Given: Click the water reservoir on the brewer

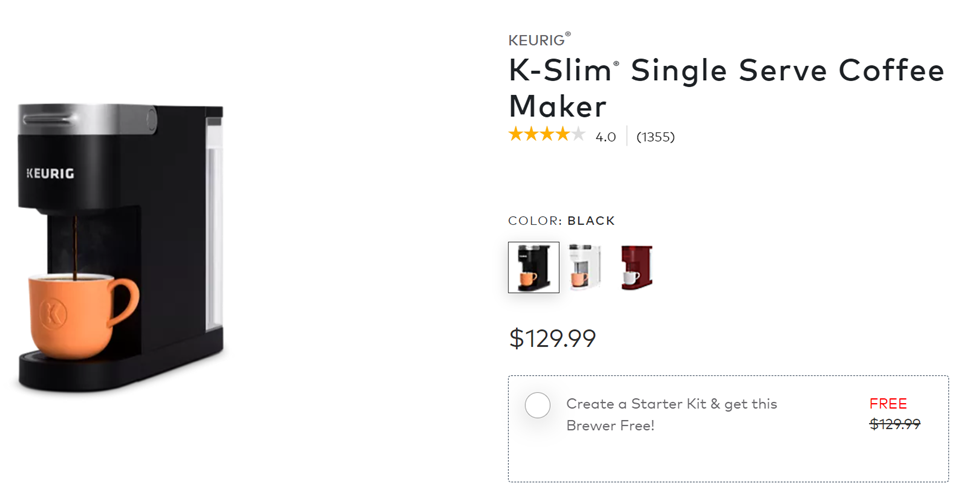Looking at the screenshot, I should click(213, 225).
